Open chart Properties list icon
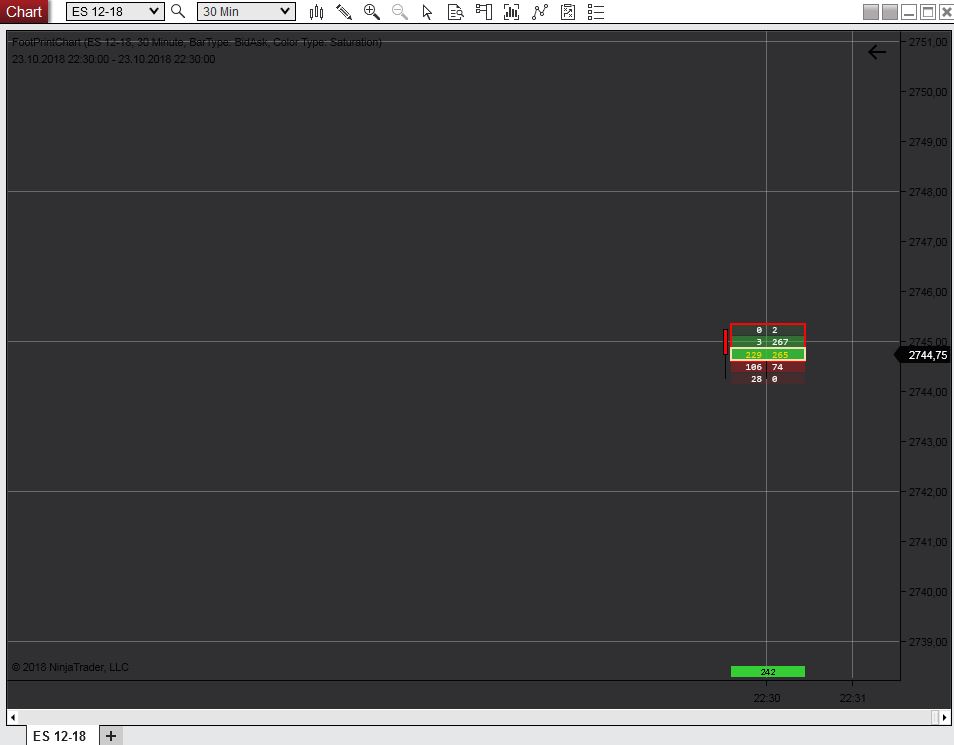This screenshot has height=745, width=954. point(596,12)
